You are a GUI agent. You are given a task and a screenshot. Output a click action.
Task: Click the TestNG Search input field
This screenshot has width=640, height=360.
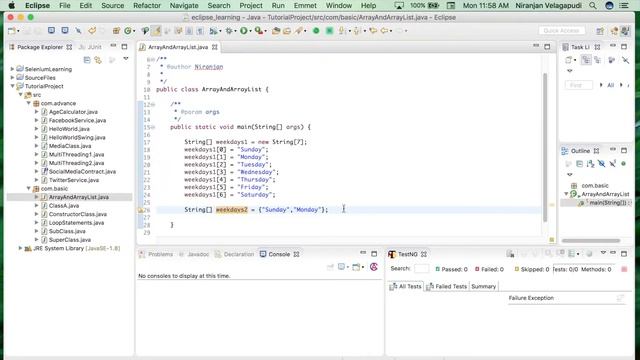[x=421, y=269]
